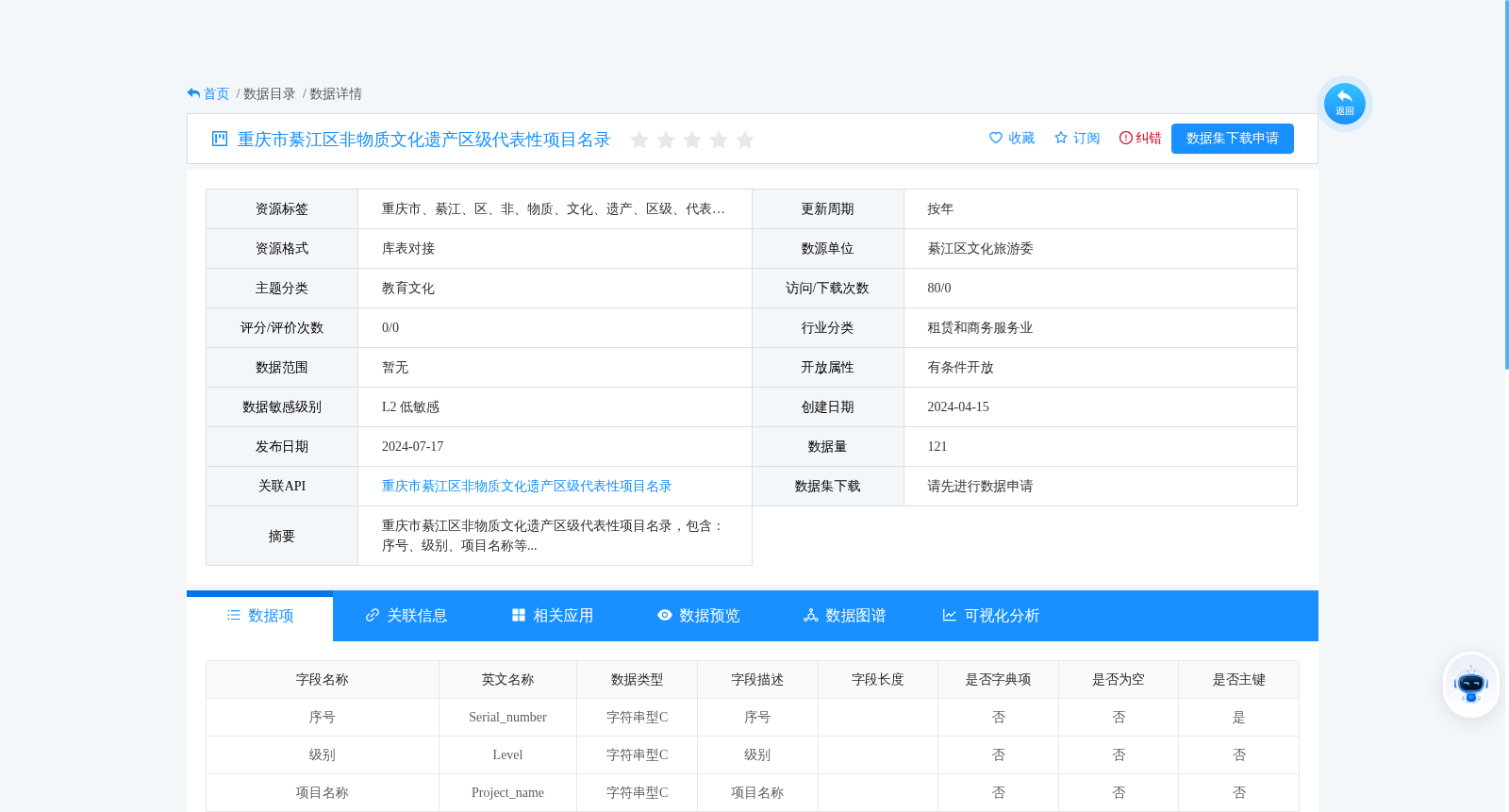Click the dataset title heading text
Image resolution: width=1509 pixels, height=812 pixels.
[424, 140]
